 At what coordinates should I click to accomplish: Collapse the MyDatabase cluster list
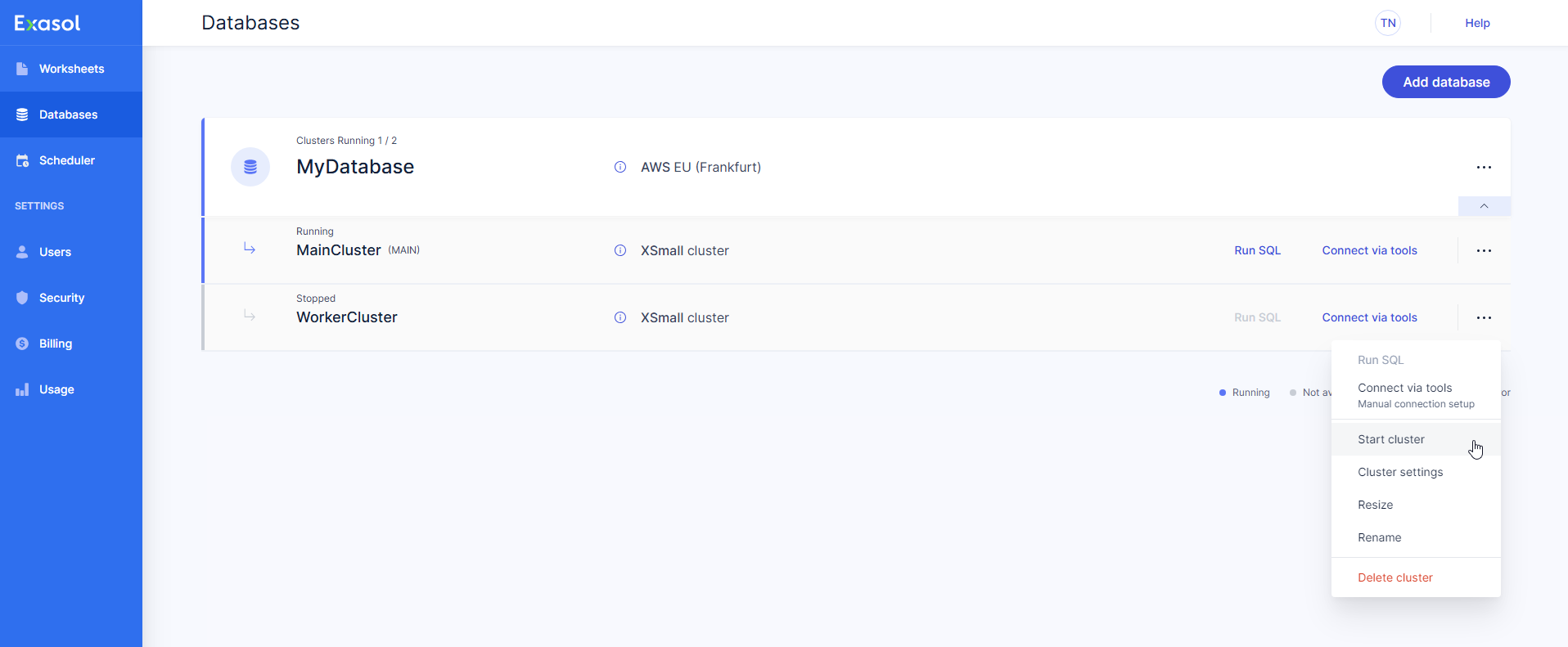pyautogui.click(x=1484, y=206)
